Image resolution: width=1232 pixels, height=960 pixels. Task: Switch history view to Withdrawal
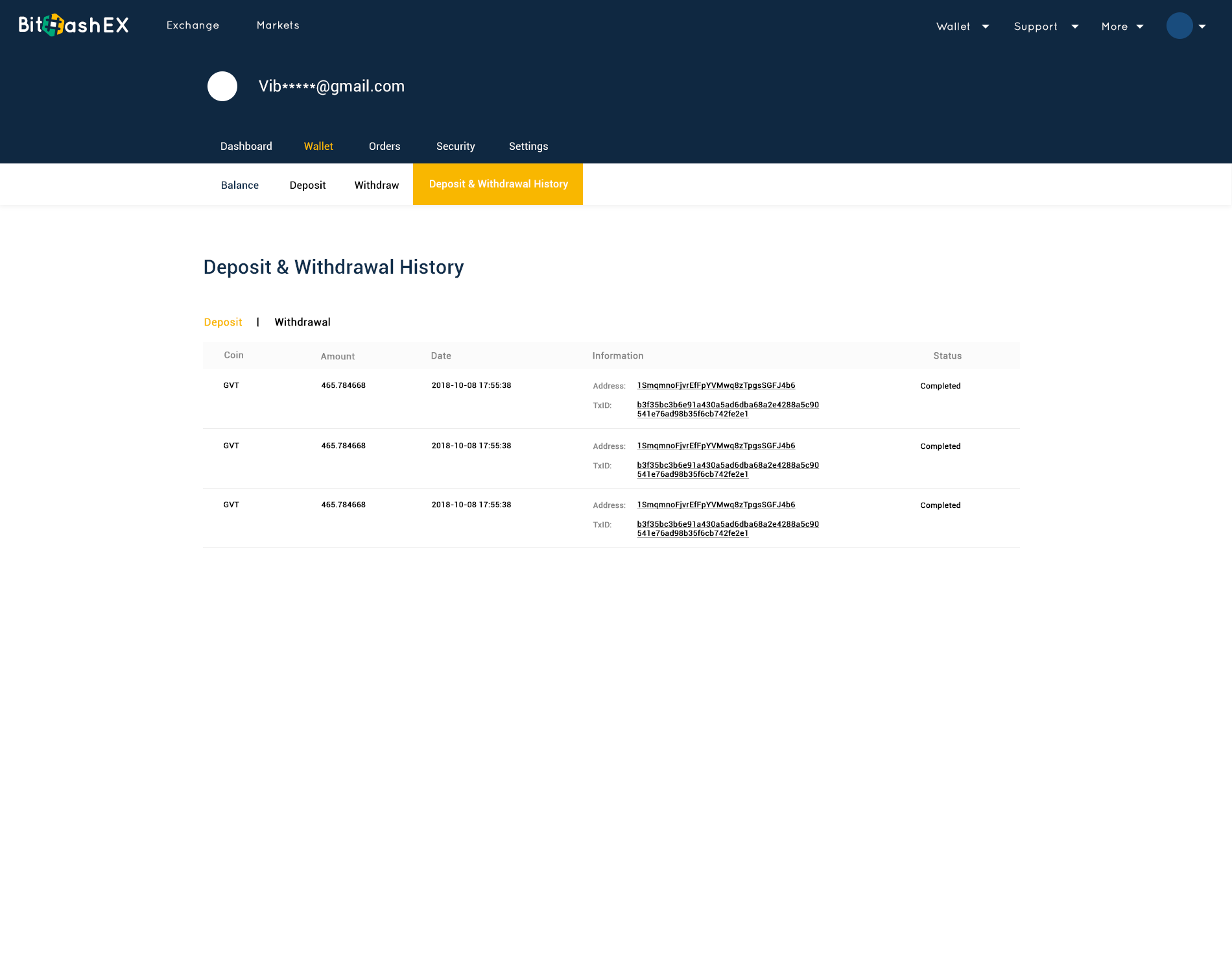(x=302, y=322)
